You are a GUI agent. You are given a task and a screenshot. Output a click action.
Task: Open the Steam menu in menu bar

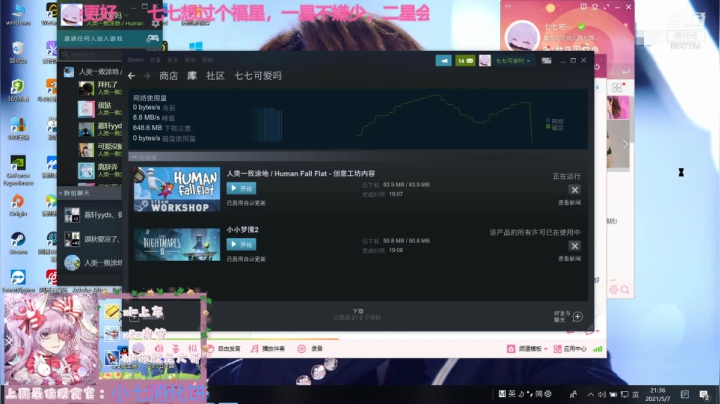[x=135, y=60]
